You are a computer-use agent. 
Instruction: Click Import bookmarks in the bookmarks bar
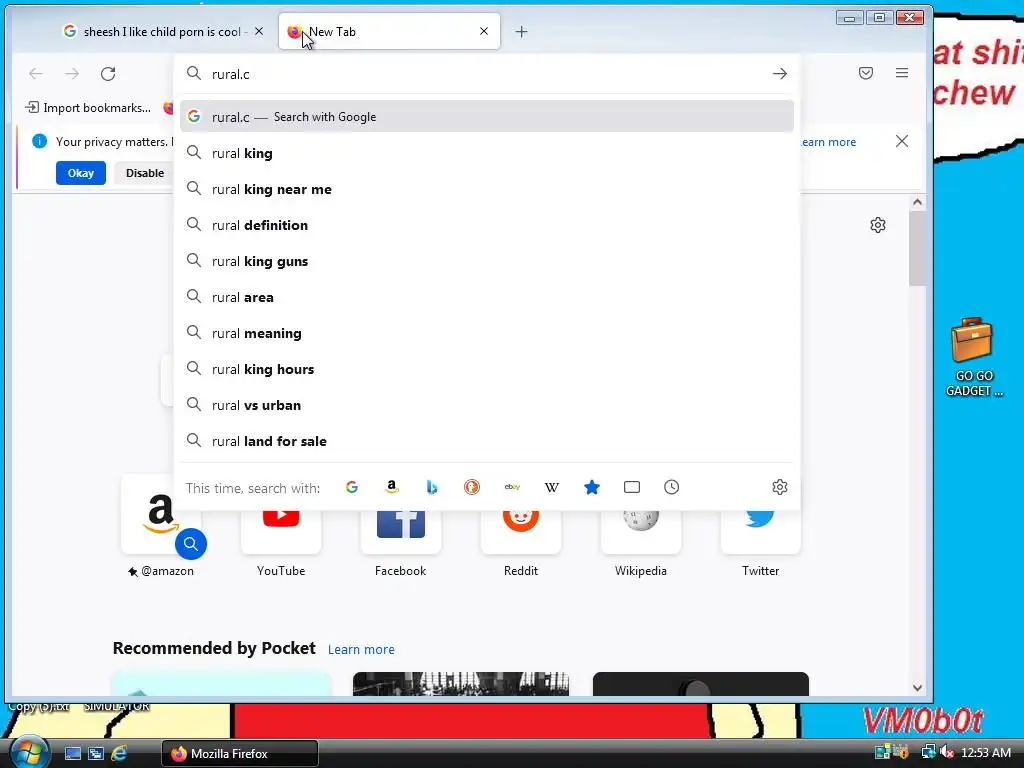click(88, 108)
